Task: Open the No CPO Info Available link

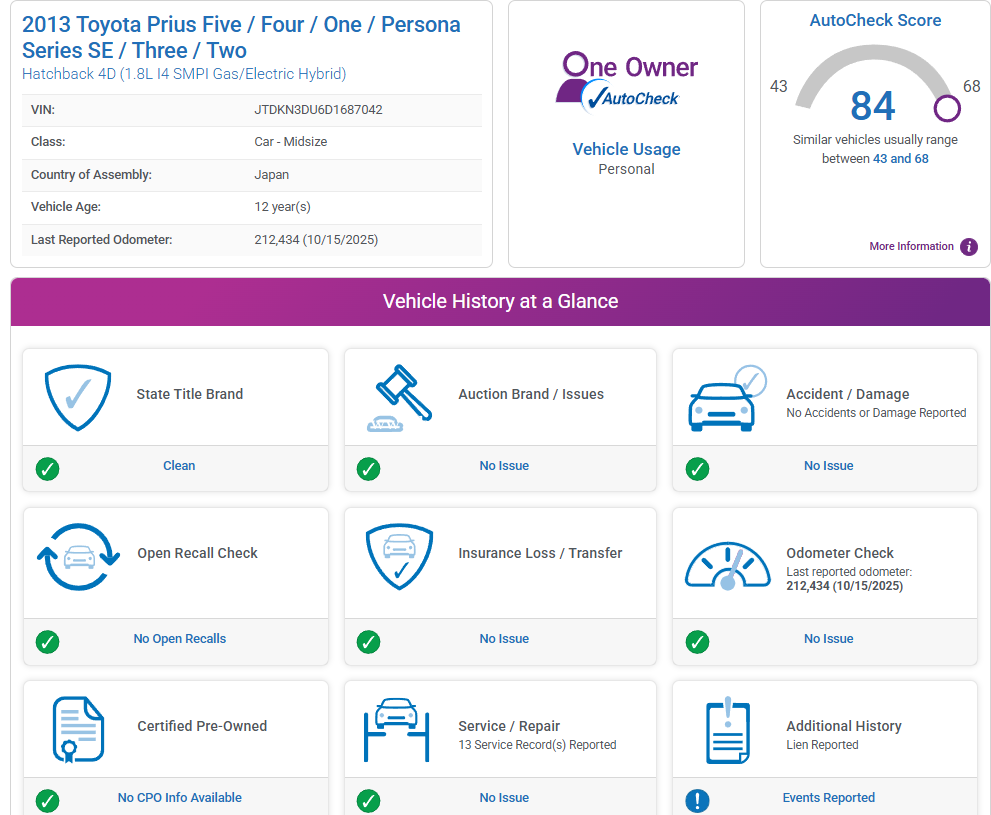Action: coord(180,798)
